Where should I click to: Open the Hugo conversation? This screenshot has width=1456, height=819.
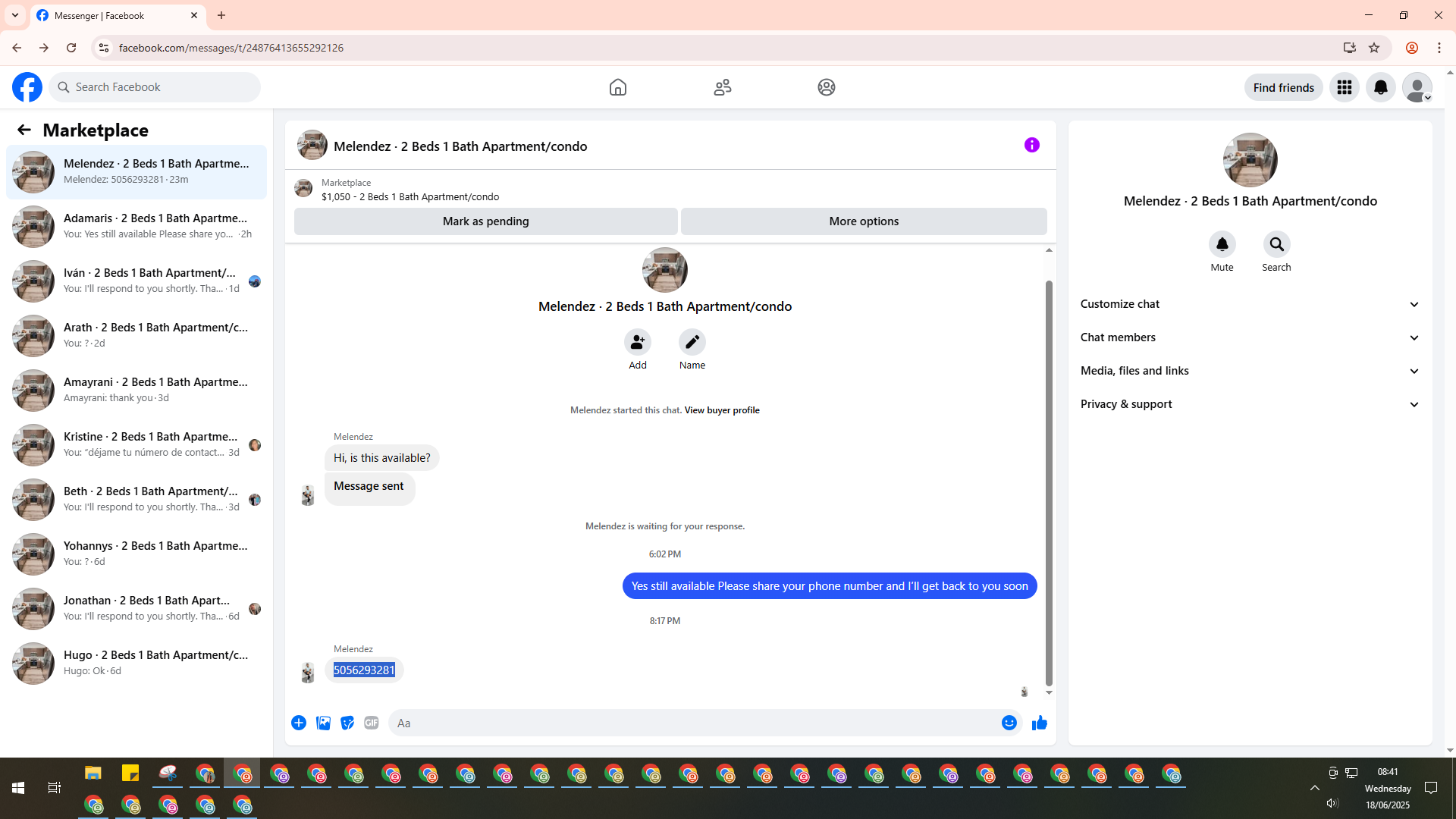(136, 664)
